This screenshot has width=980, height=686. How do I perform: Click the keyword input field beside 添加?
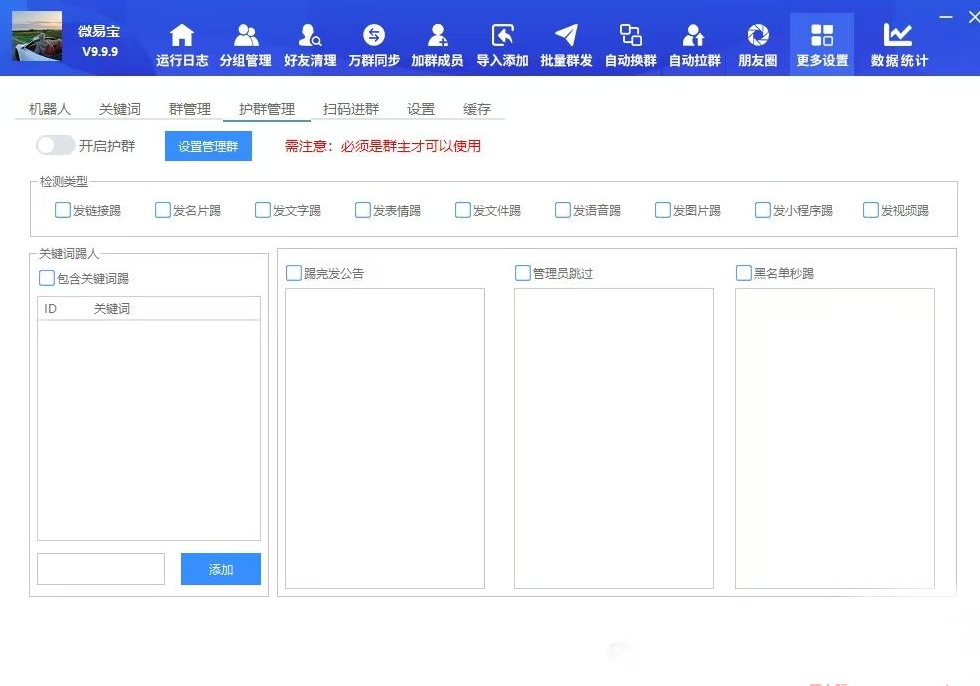[x=101, y=569]
